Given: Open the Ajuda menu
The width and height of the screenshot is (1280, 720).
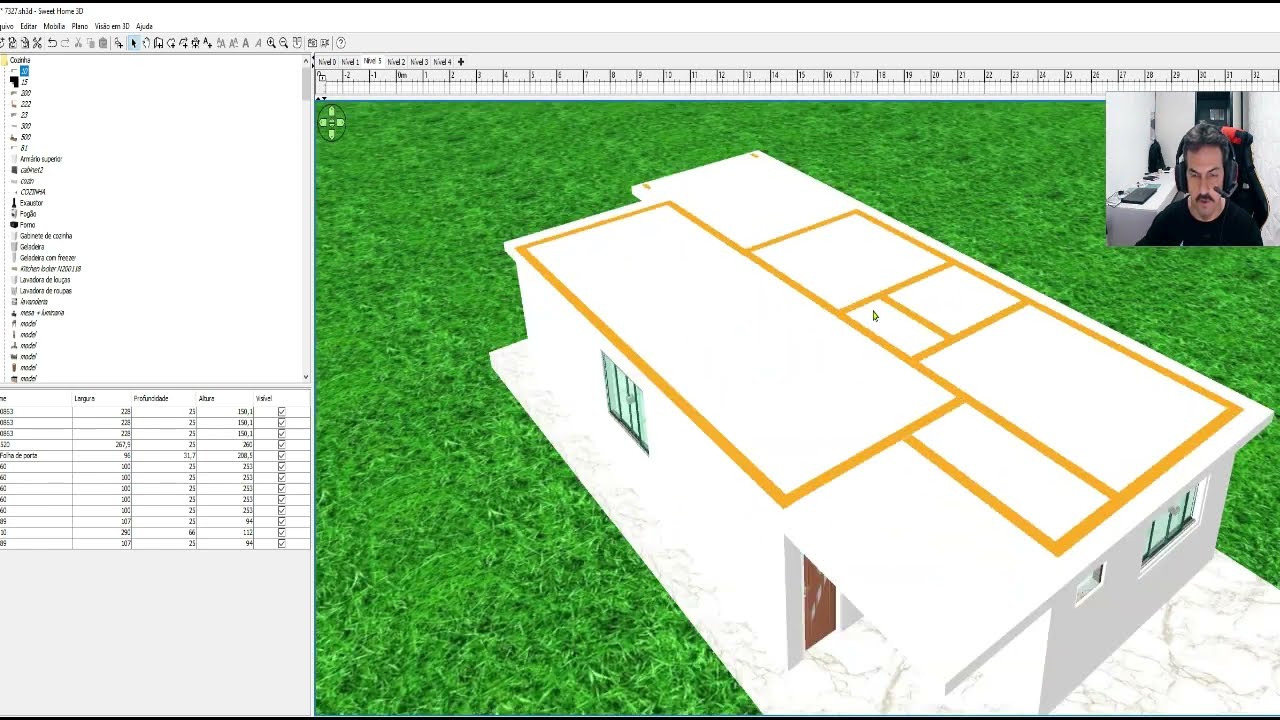Looking at the screenshot, I should point(144,26).
